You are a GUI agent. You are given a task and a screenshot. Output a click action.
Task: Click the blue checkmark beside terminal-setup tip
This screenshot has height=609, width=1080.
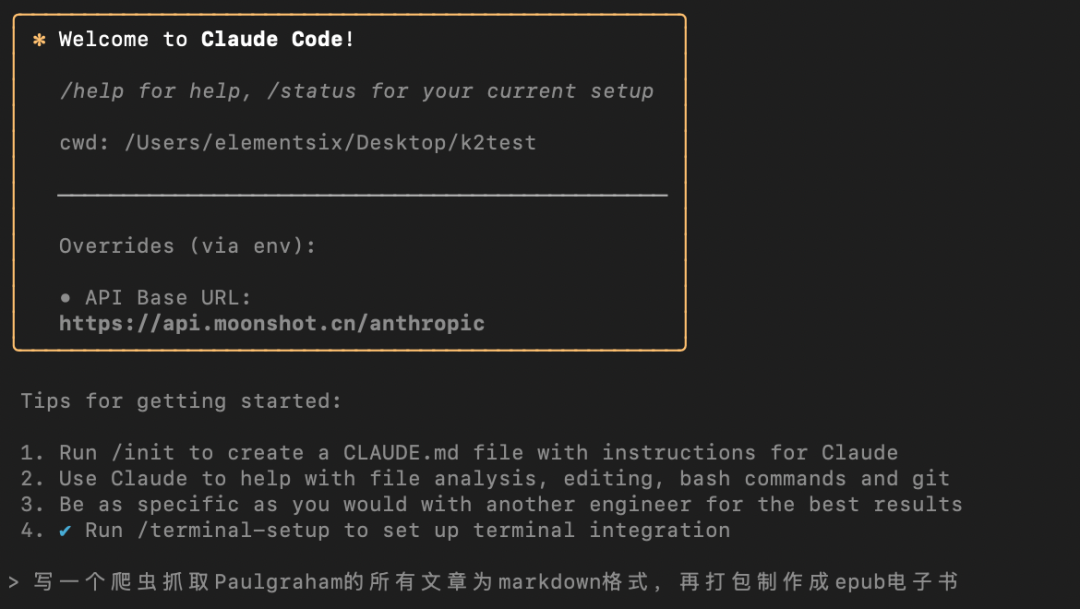(65, 530)
